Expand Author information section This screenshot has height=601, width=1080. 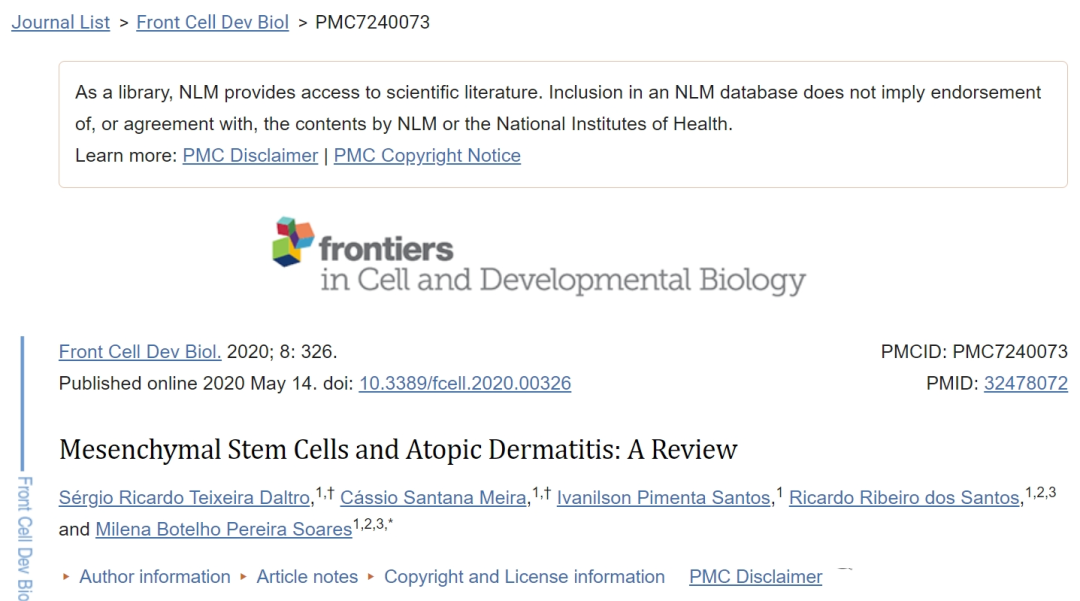pyautogui.click(x=154, y=577)
